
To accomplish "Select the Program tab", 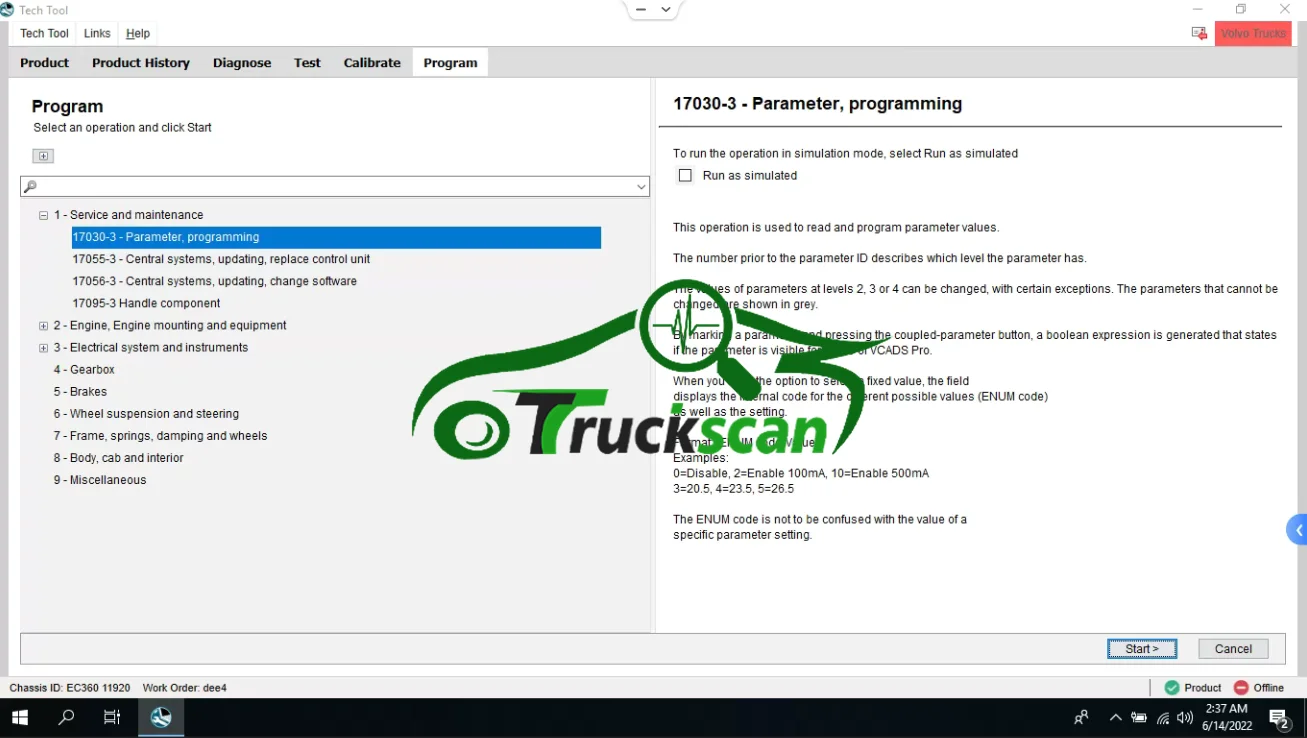I will [451, 63].
